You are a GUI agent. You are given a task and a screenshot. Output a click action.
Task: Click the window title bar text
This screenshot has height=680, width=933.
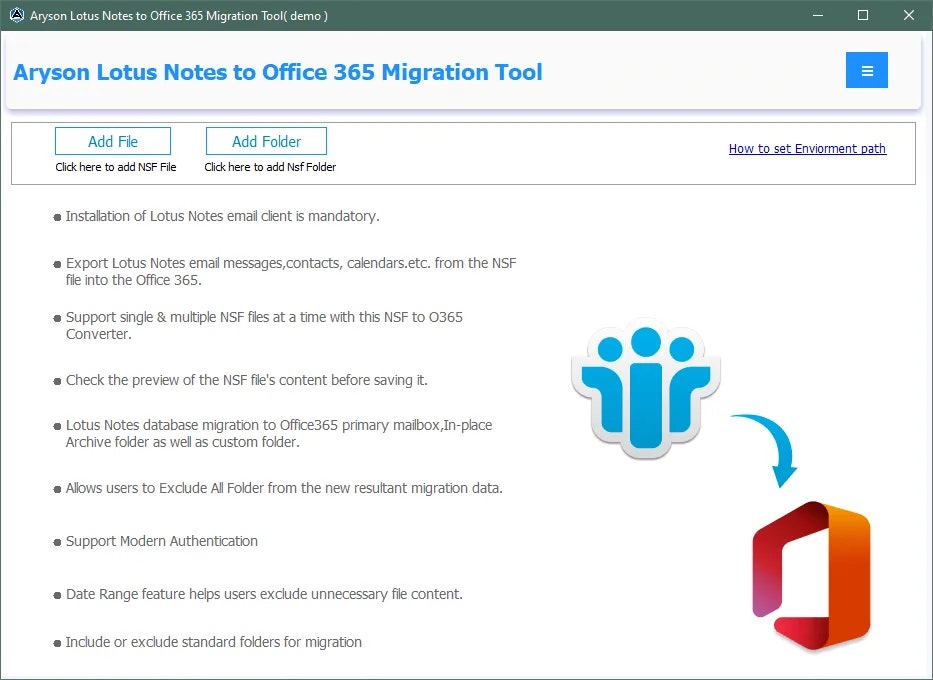(179, 16)
